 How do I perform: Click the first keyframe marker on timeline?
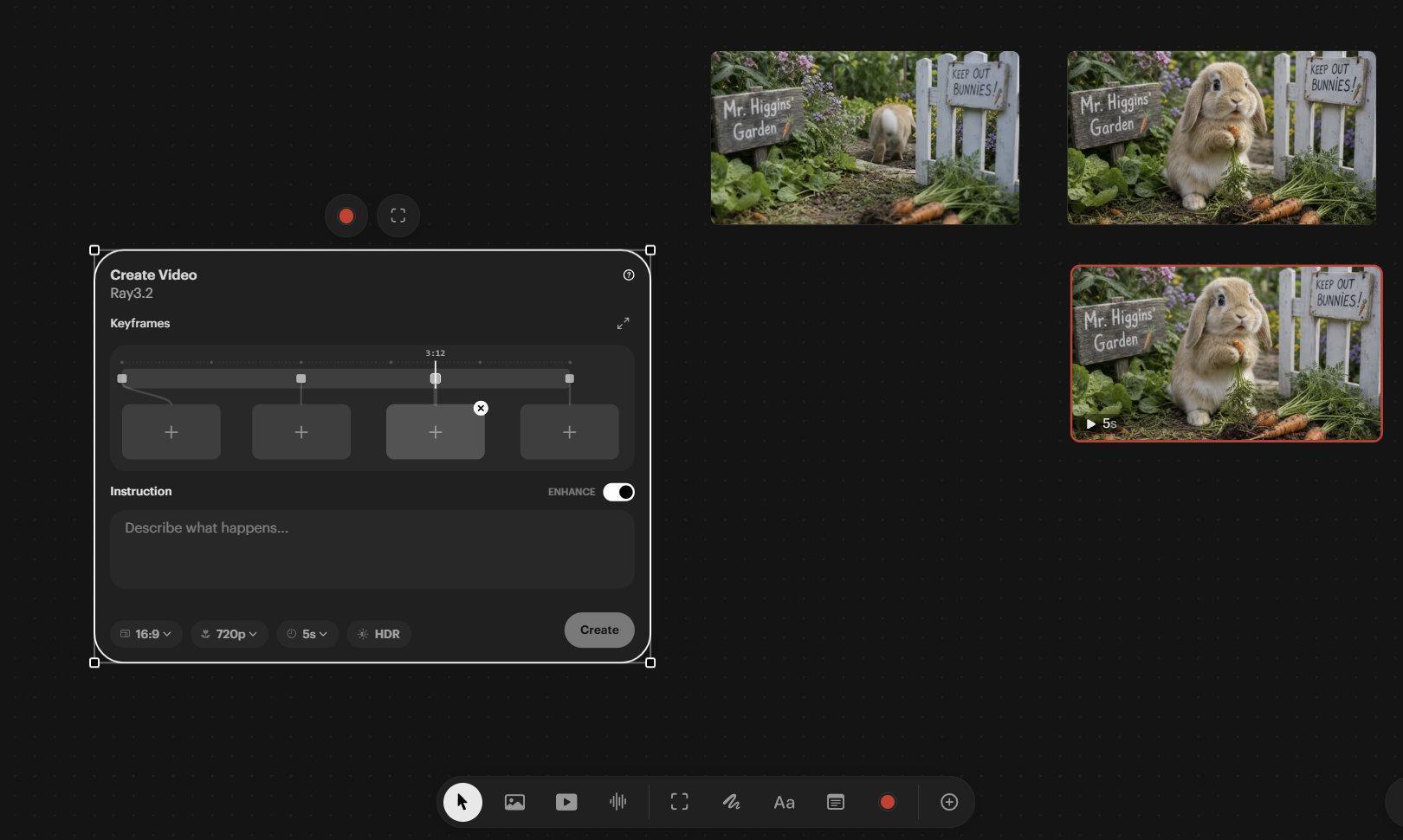tap(122, 378)
